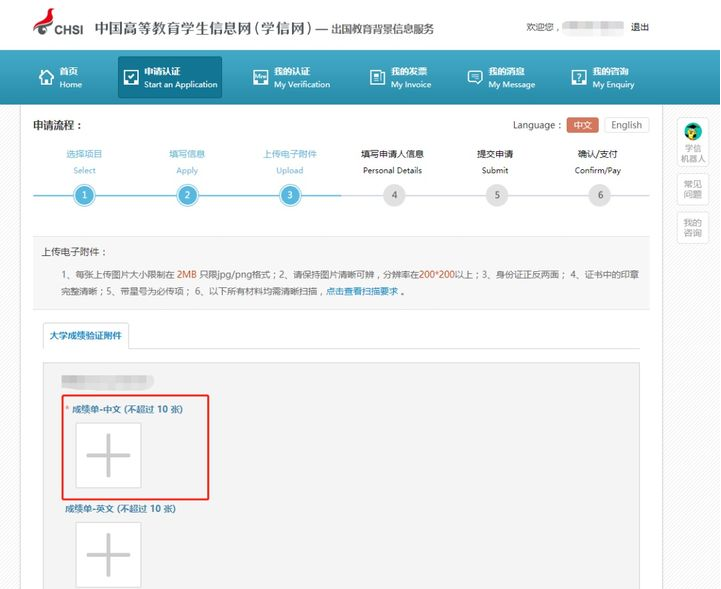The height and width of the screenshot is (589, 721).
Task: Click the 中国高等教育学生信息网 site title
Action: click(x=203, y=28)
